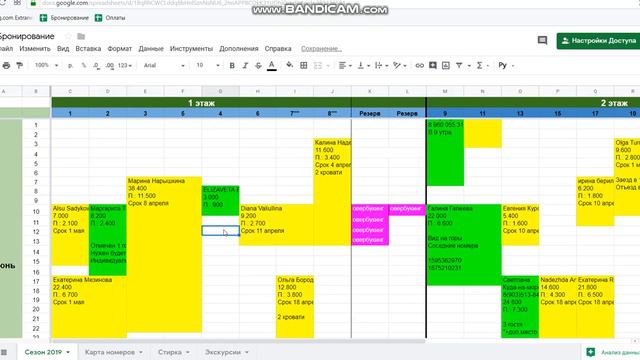This screenshot has width=640, height=360.
Task: Click the Print icon in the toolbar
Action: 6,65
